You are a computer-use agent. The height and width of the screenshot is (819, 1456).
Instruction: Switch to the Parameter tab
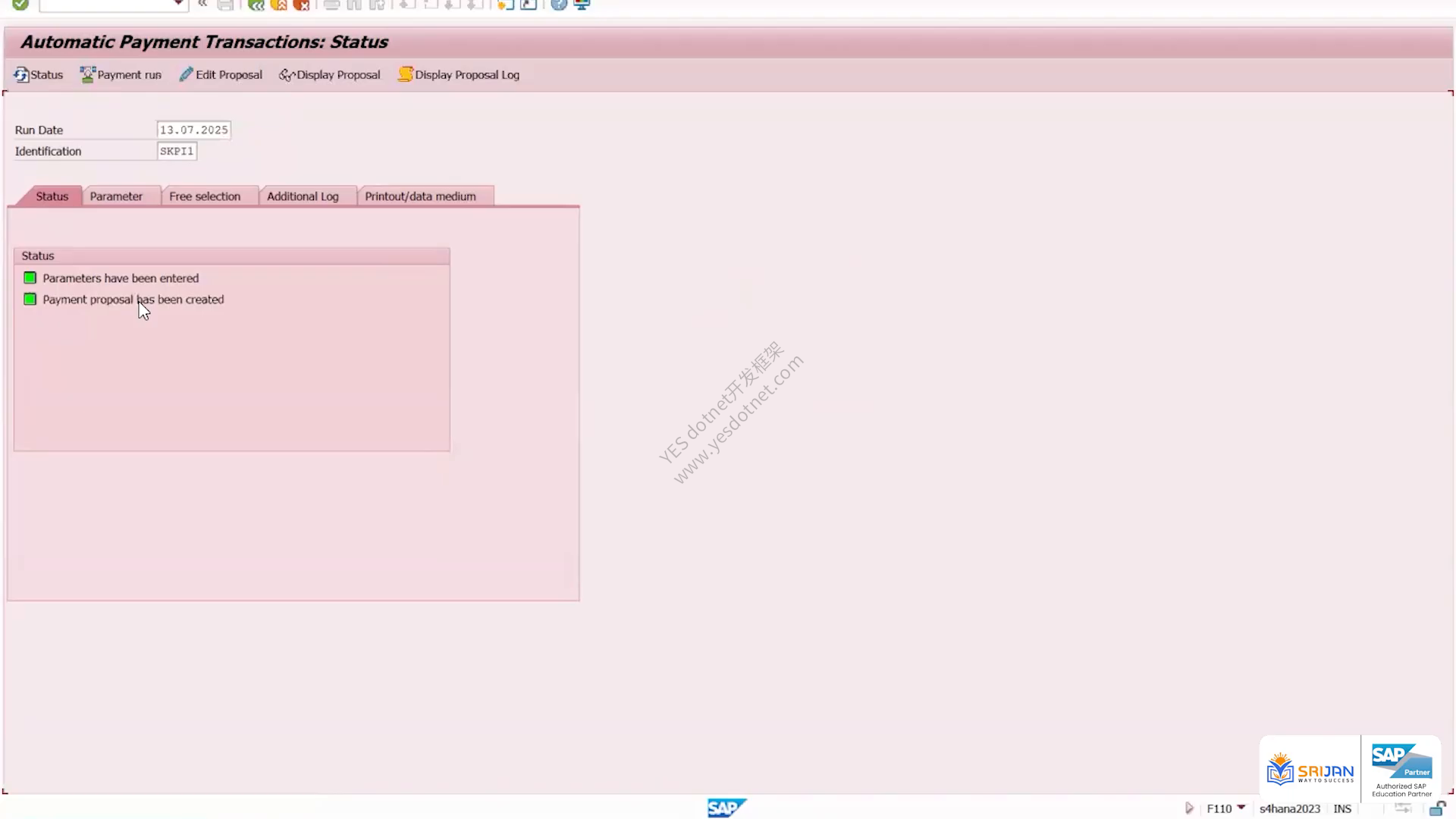(x=116, y=196)
